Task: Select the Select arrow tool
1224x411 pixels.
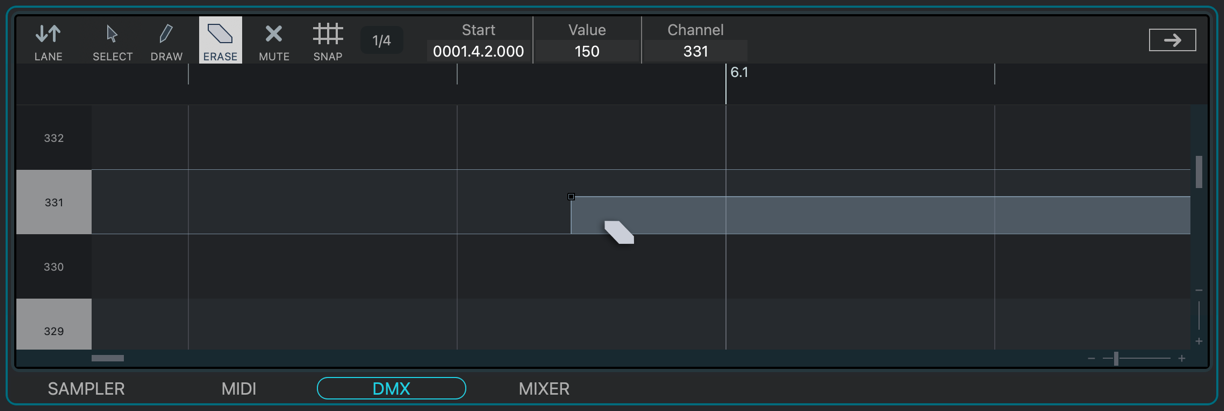Action: point(112,41)
